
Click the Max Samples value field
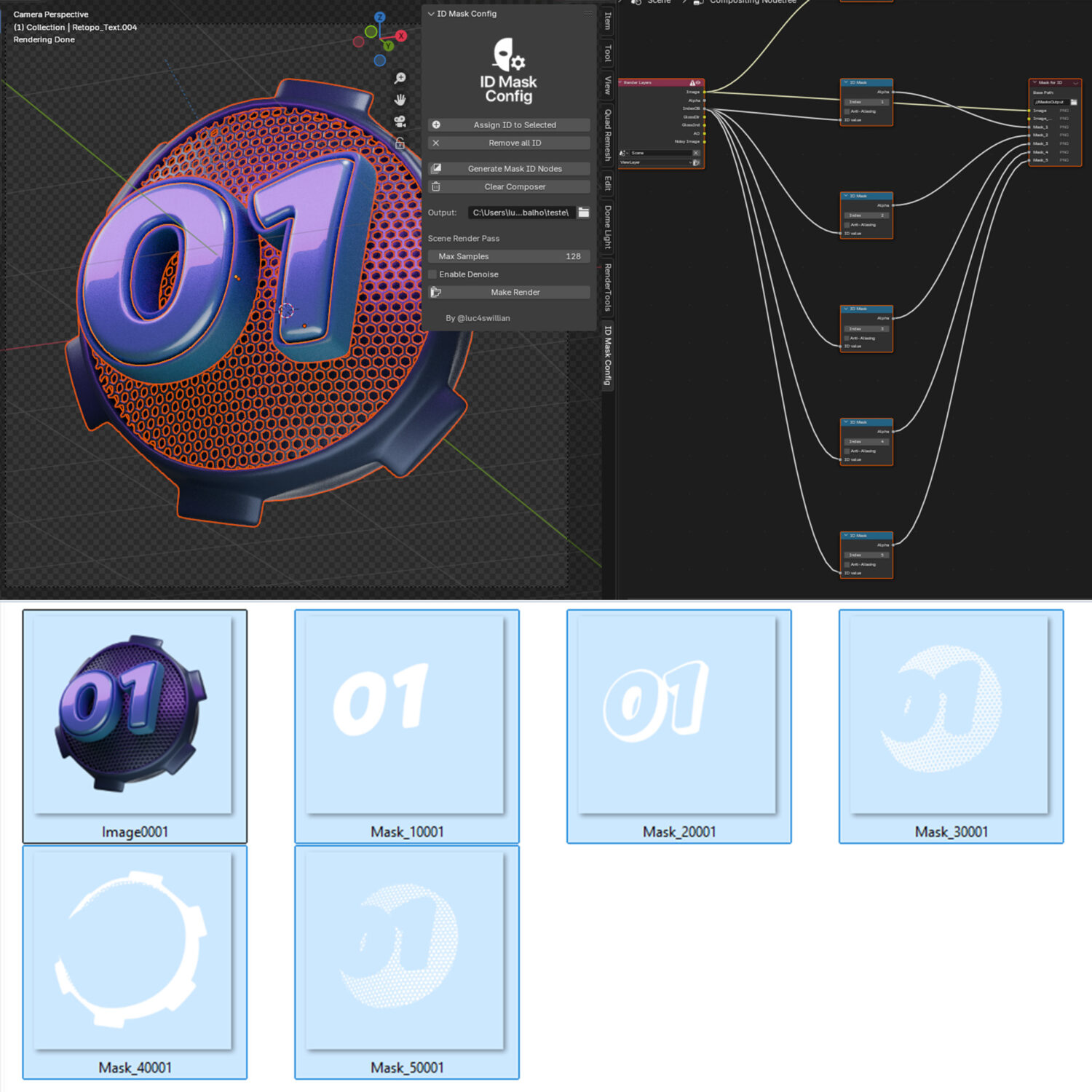coord(509,256)
